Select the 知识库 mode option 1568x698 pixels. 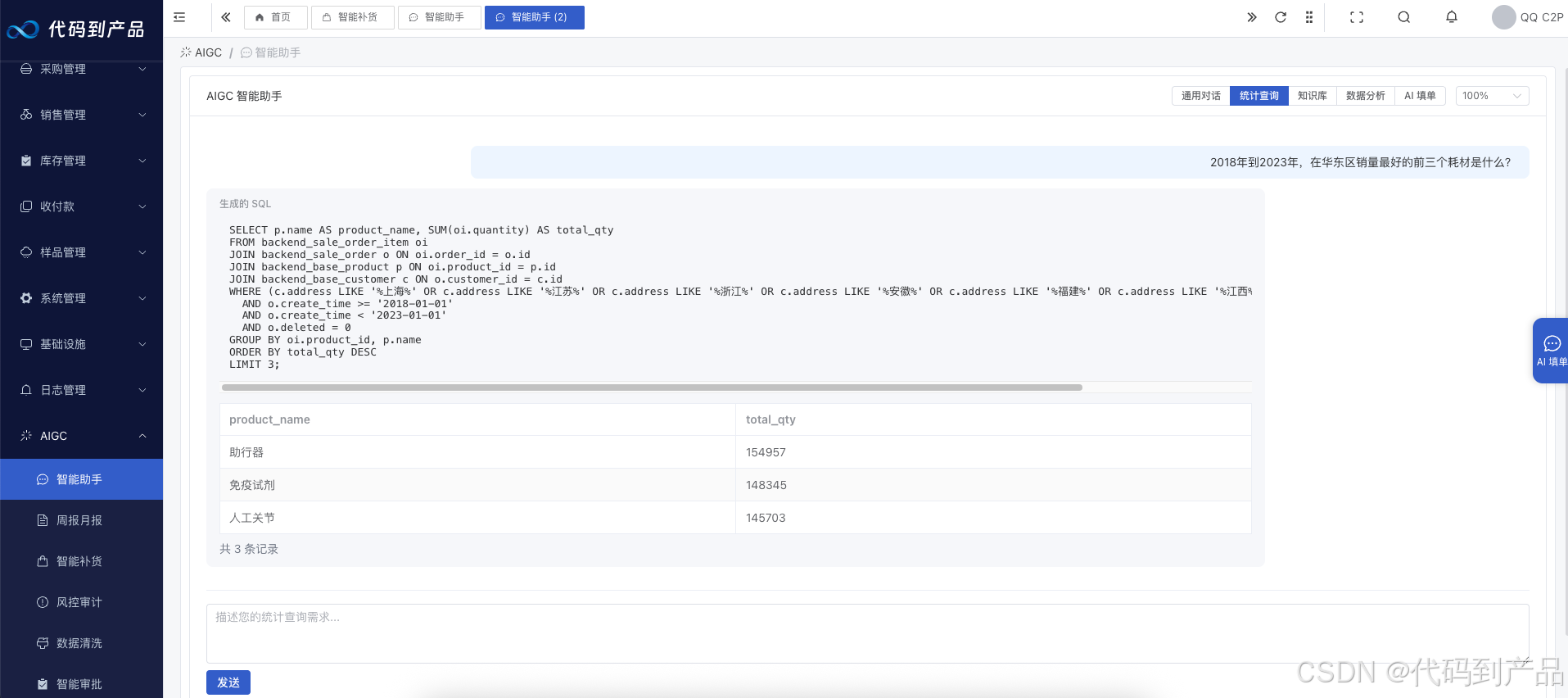click(x=1312, y=96)
